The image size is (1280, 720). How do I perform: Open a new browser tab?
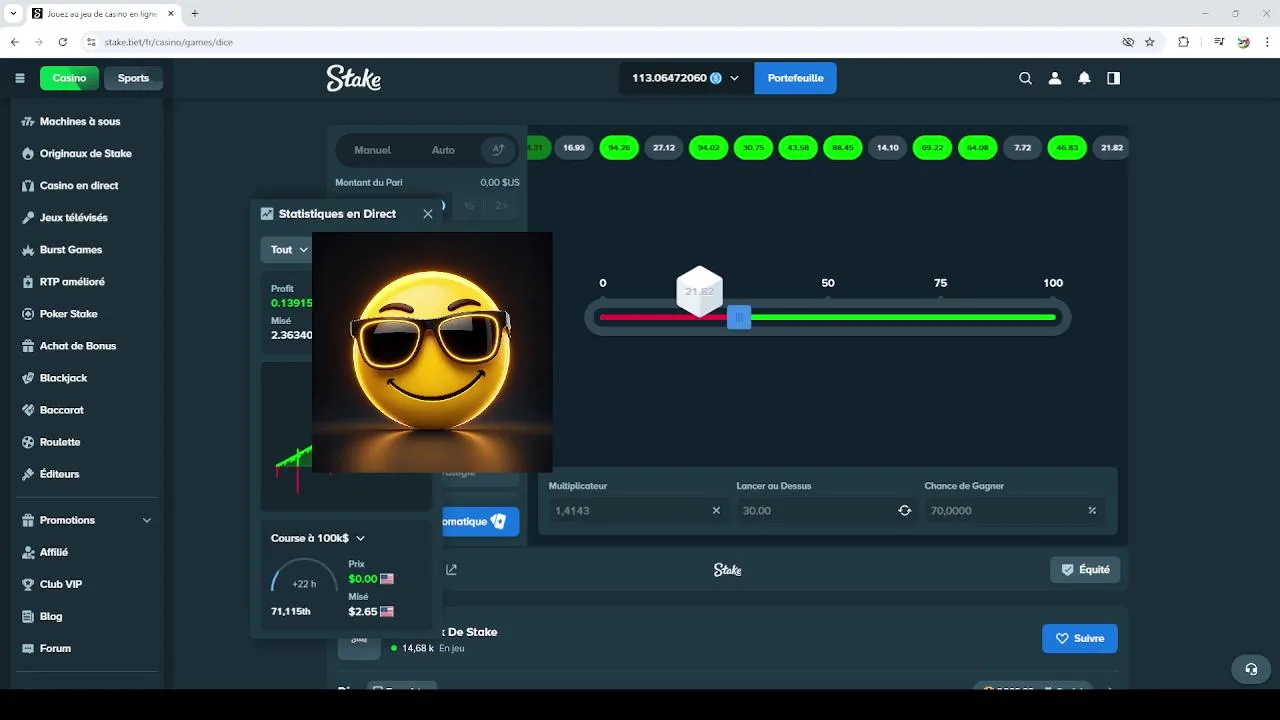(x=195, y=13)
